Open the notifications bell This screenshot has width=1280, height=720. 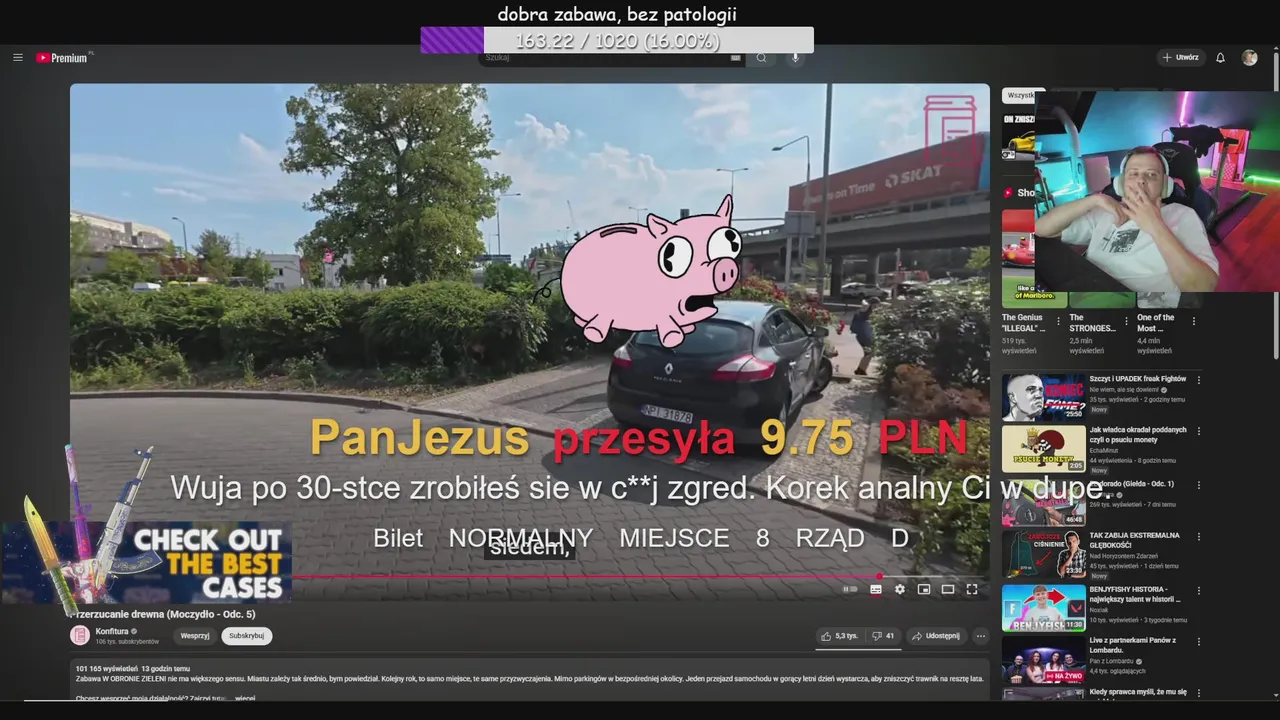pyautogui.click(x=1220, y=58)
